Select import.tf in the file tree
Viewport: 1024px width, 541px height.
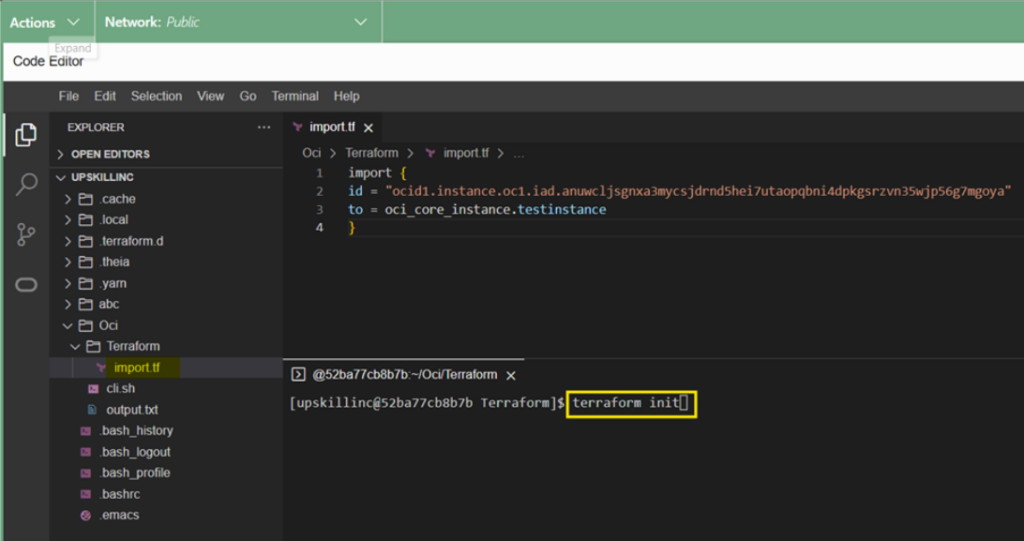click(x=167, y=367)
